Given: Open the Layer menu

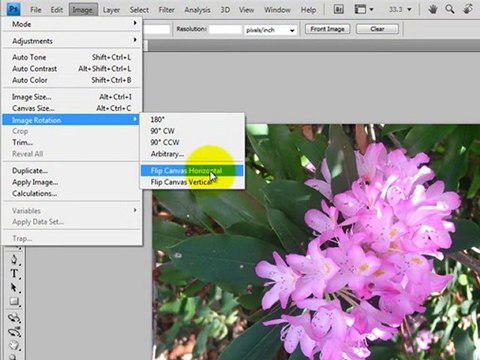Looking at the screenshot, I should [111, 10].
